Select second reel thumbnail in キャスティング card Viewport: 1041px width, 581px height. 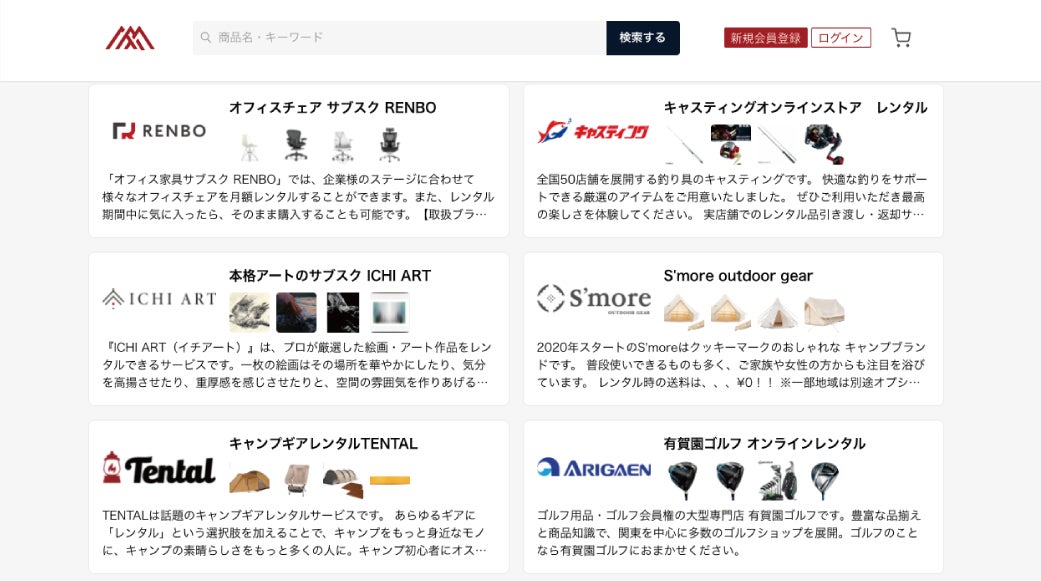(731, 145)
